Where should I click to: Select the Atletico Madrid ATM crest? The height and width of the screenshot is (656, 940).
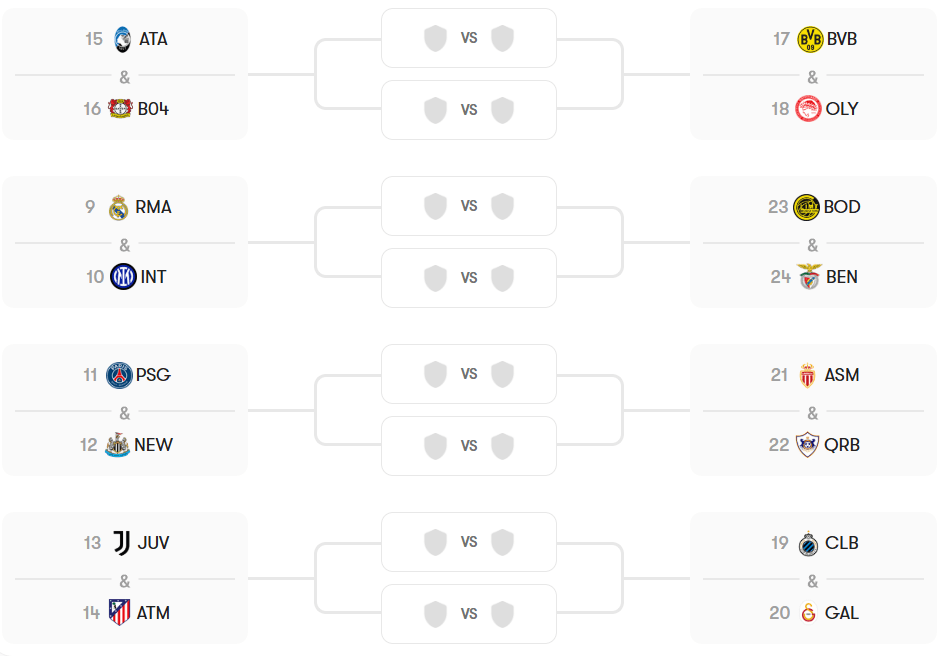[120, 613]
